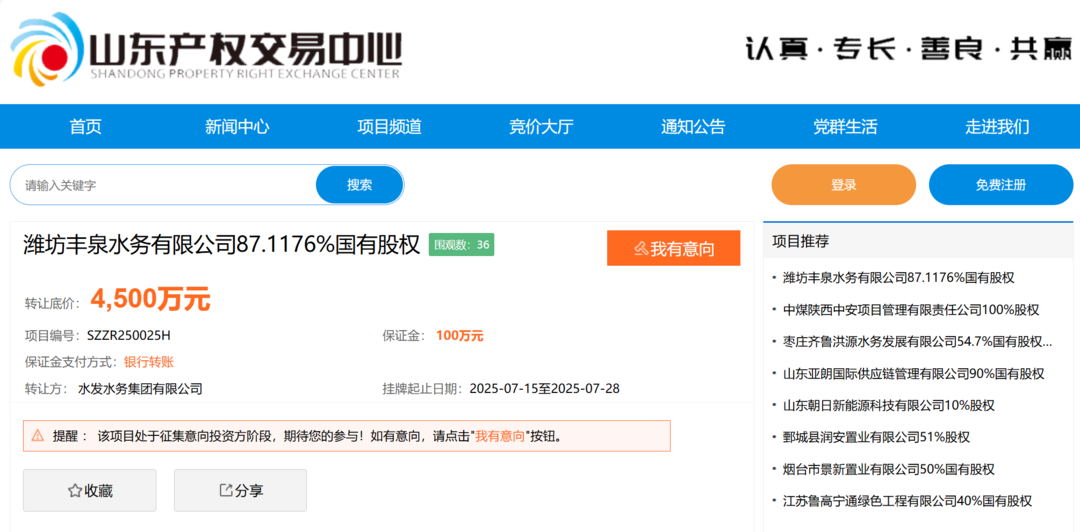Click the 分享 button
The height and width of the screenshot is (532, 1080).
coord(240,491)
